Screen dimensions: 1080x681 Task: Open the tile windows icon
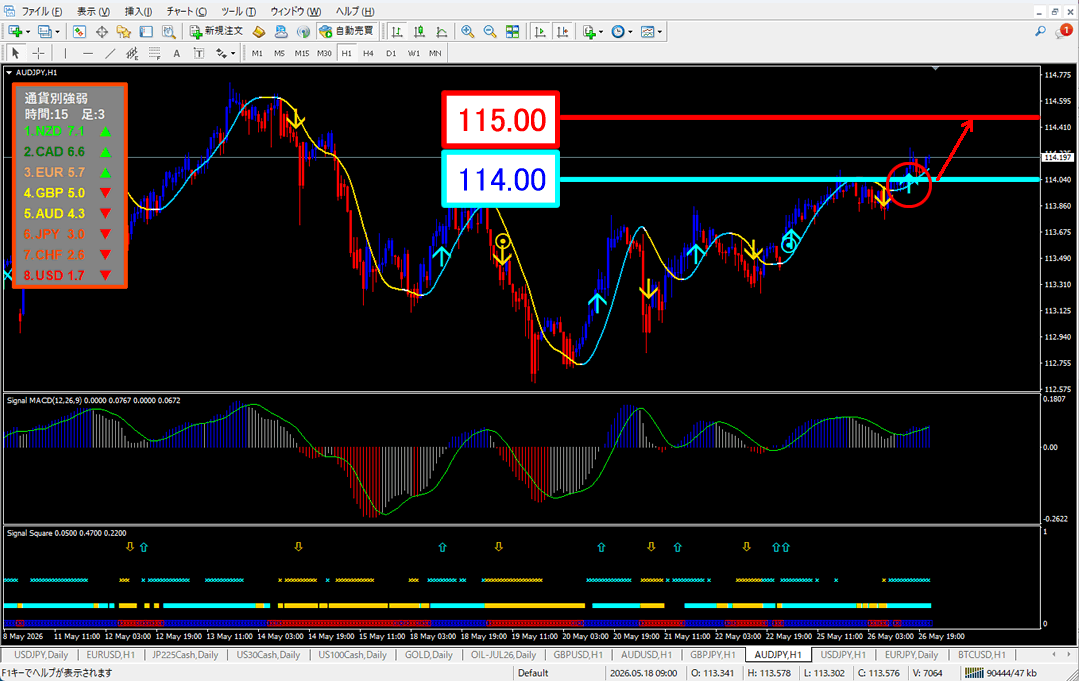(x=512, y=32)
